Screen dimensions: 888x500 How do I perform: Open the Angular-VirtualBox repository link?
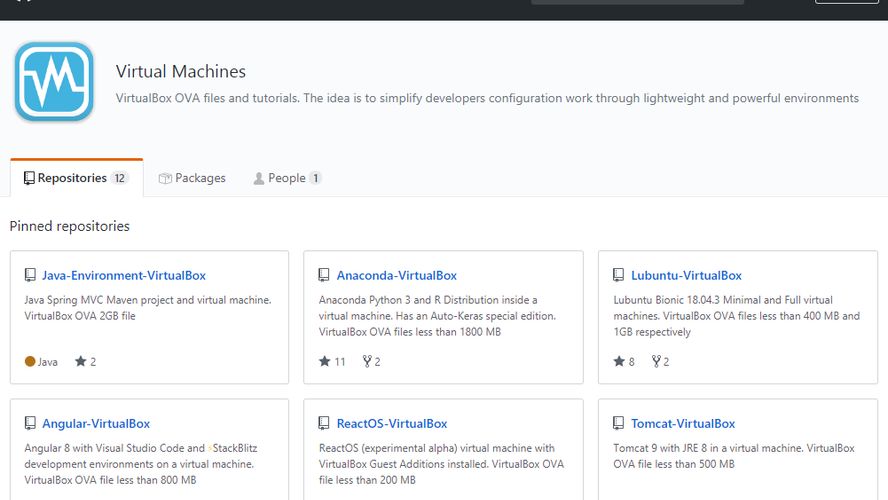[x=96, y=424]
